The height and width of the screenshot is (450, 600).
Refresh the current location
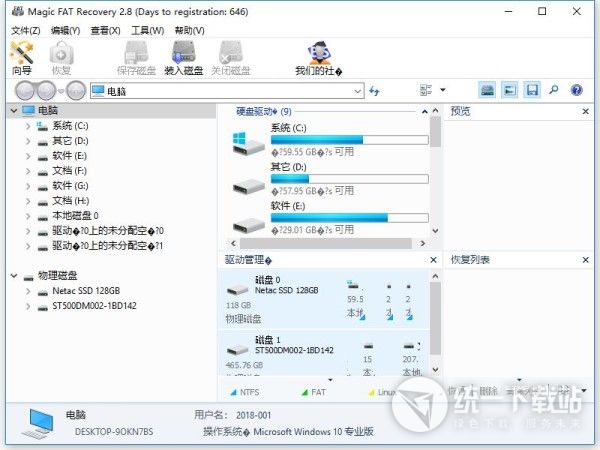click(x=374, y=91)
